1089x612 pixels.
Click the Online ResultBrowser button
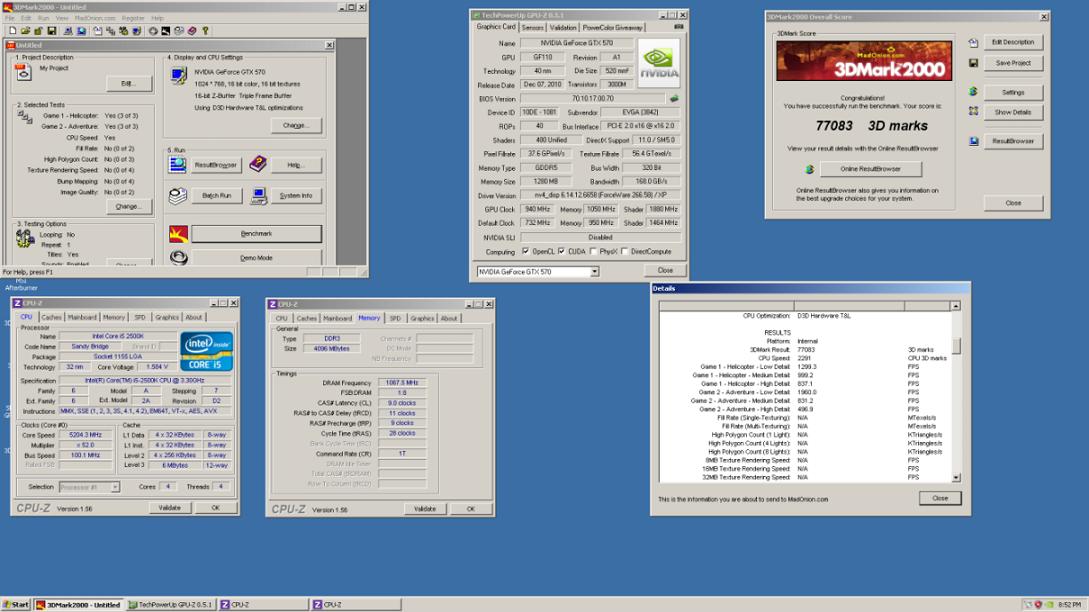coord(870,169)
